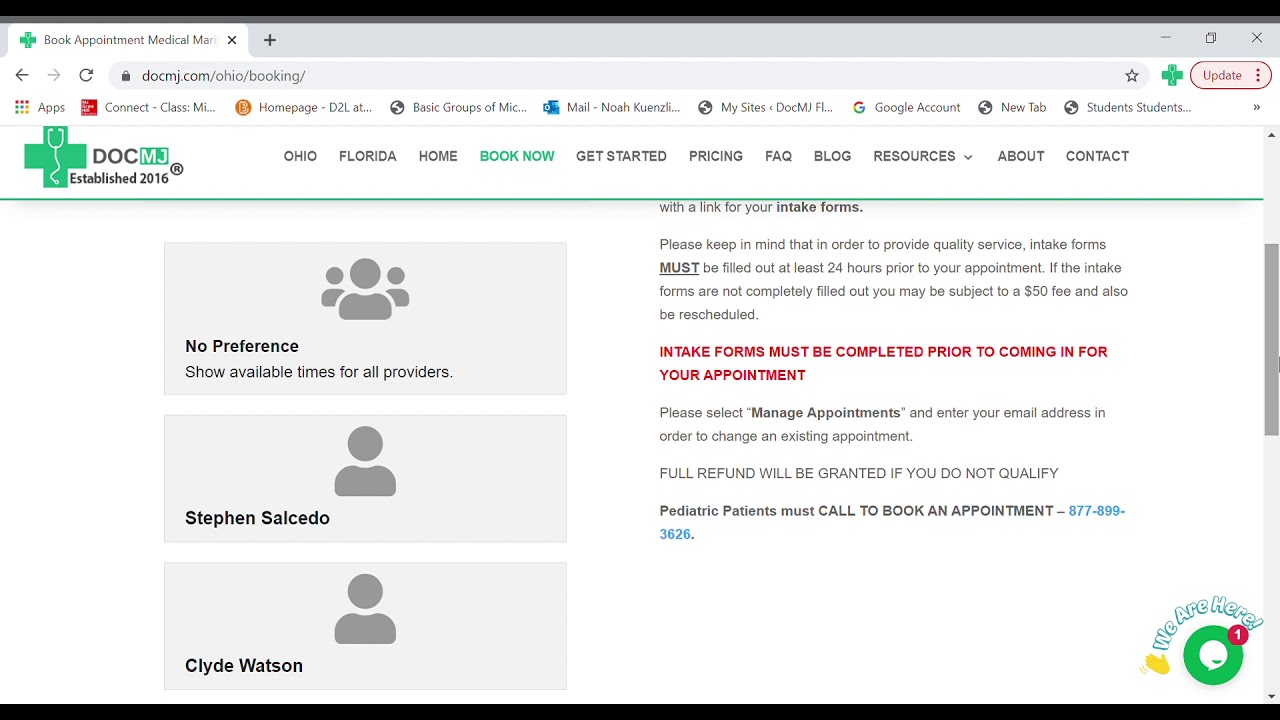Click Show available times for all providers
The image size is (1280, 720).
coord(319,372)
